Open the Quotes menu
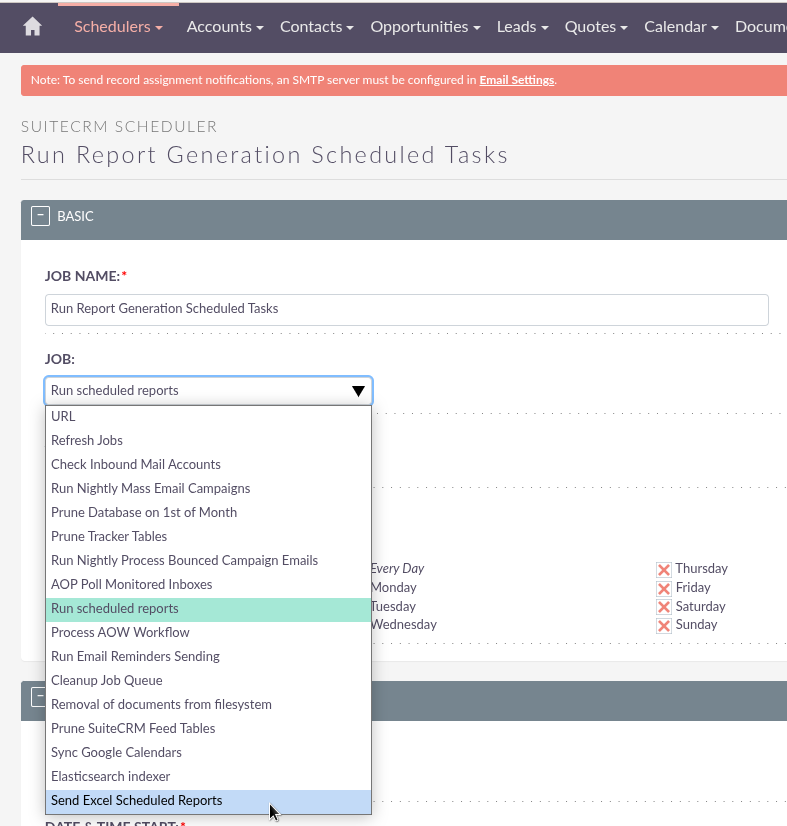 point(596,27)
